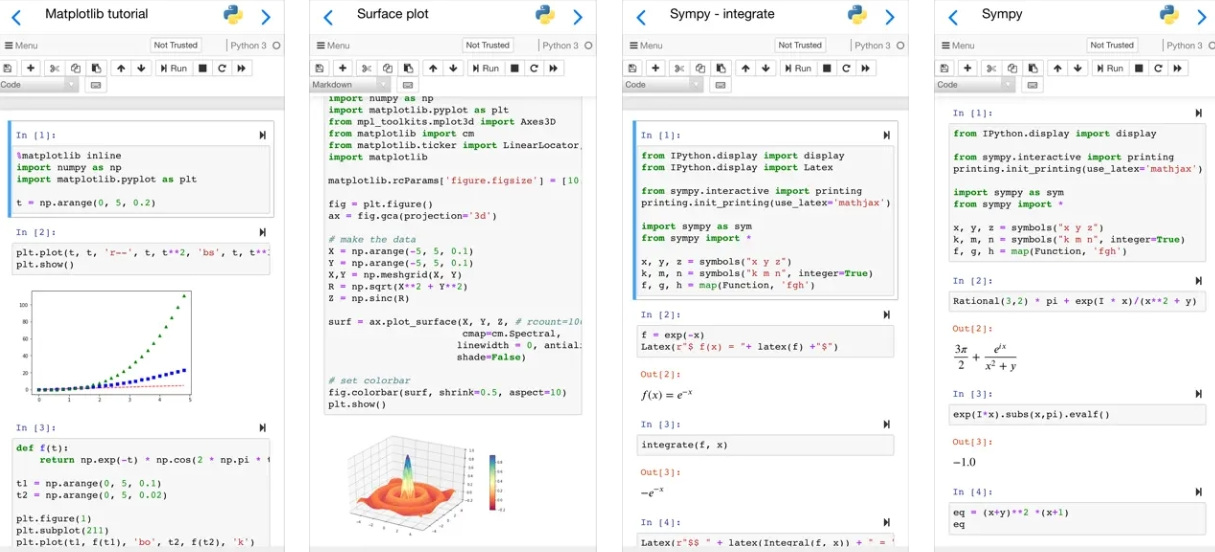Restart kernel in Sympy toolbar
This screenshot has height=552, width=1215.
(1157, 68)
